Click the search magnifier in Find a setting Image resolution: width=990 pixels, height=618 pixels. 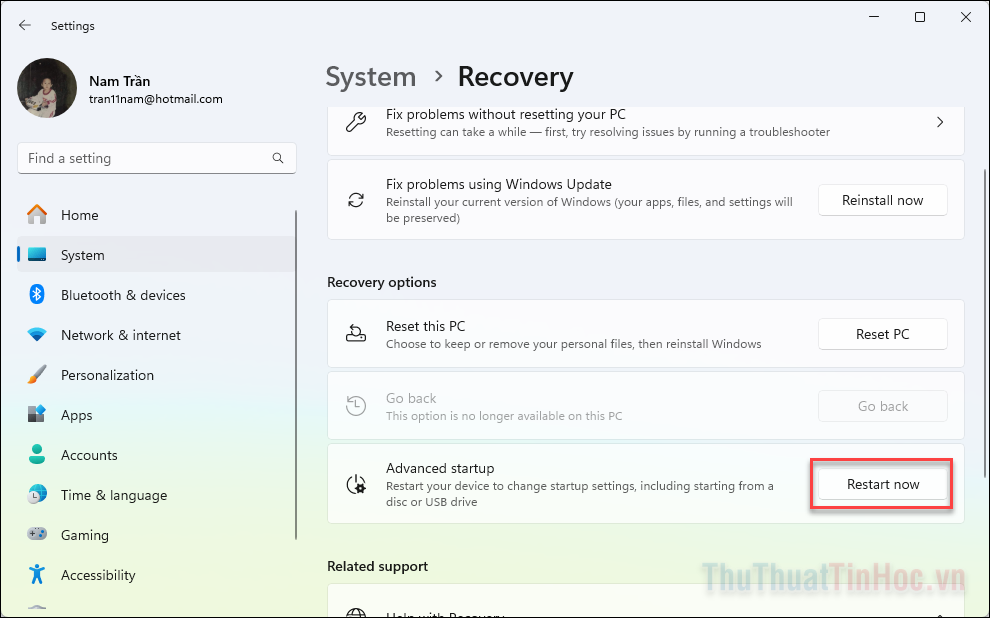277,158
